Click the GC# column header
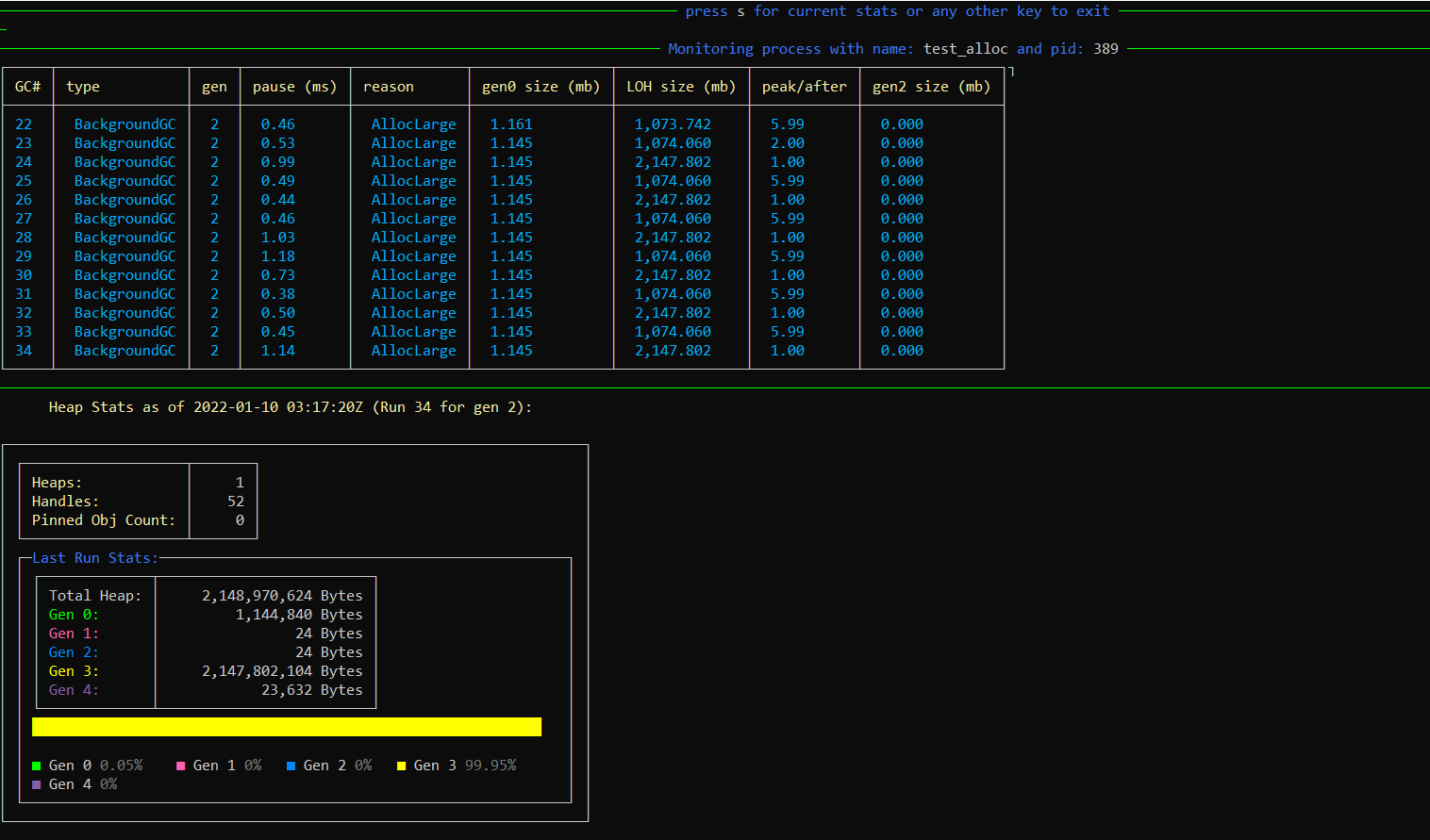 27,87
